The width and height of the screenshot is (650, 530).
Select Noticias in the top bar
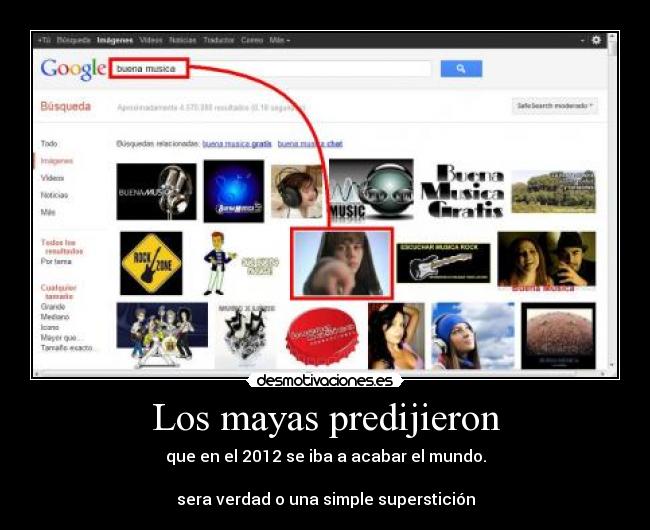tap(182, 40)
